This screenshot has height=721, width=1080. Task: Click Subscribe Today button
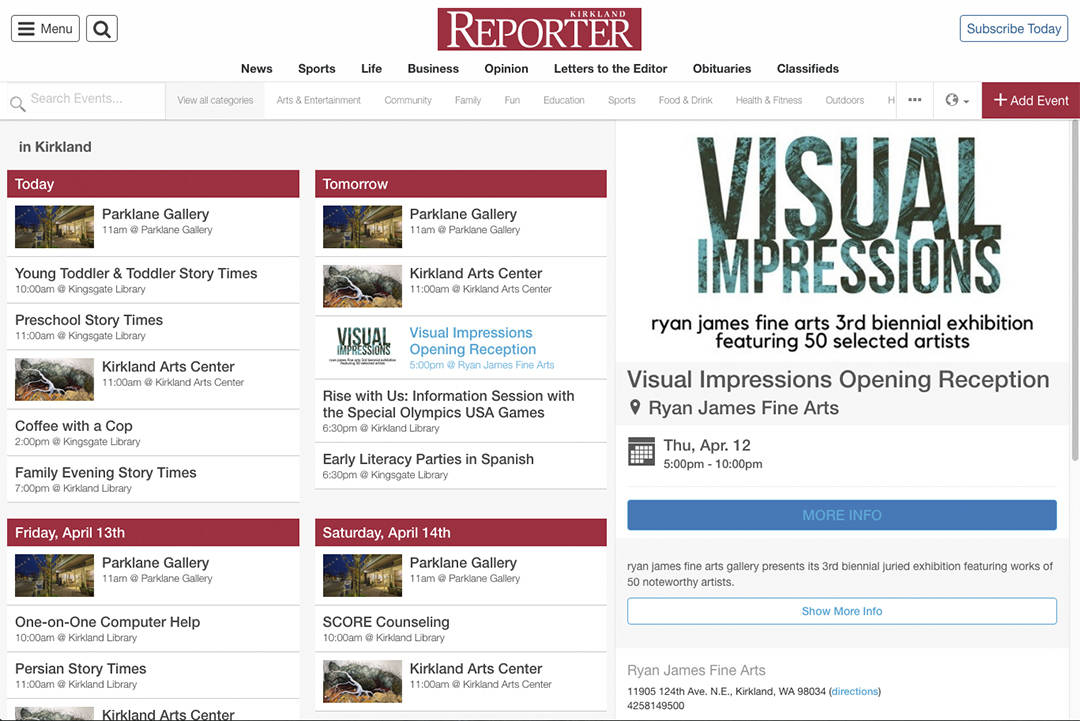click(x=1014, y=29)
